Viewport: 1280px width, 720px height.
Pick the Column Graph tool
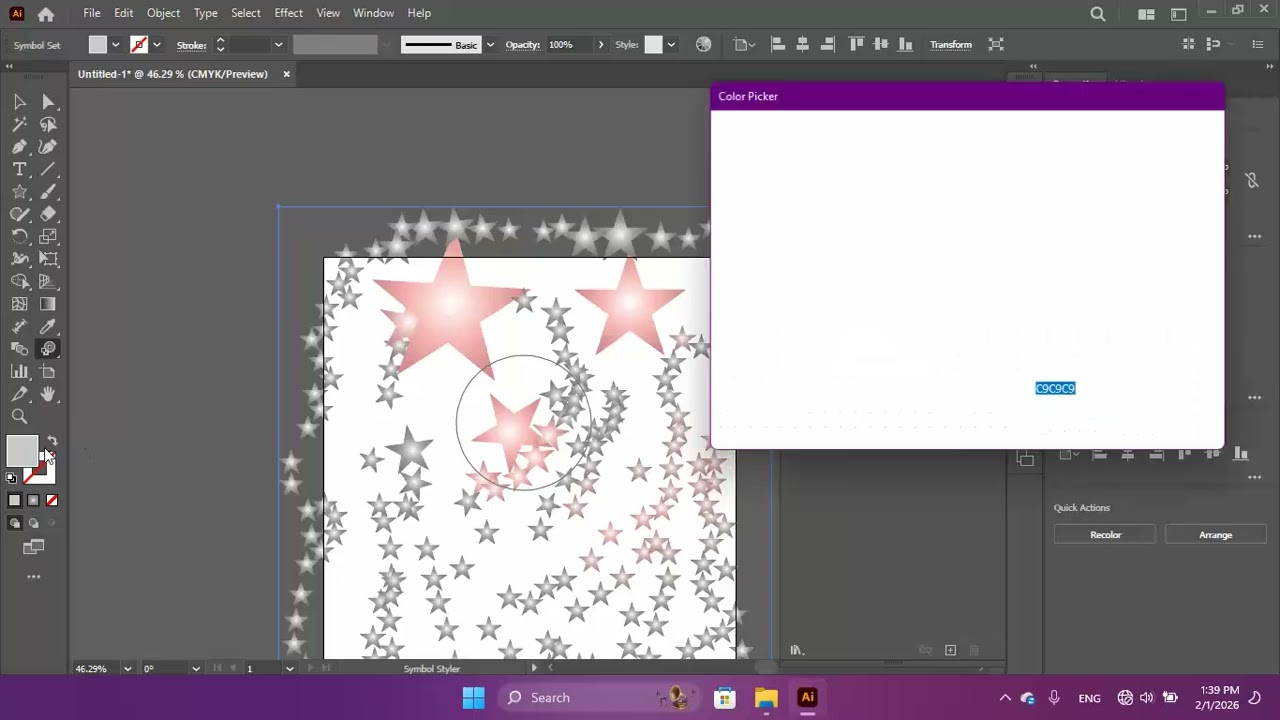(19, 372)
